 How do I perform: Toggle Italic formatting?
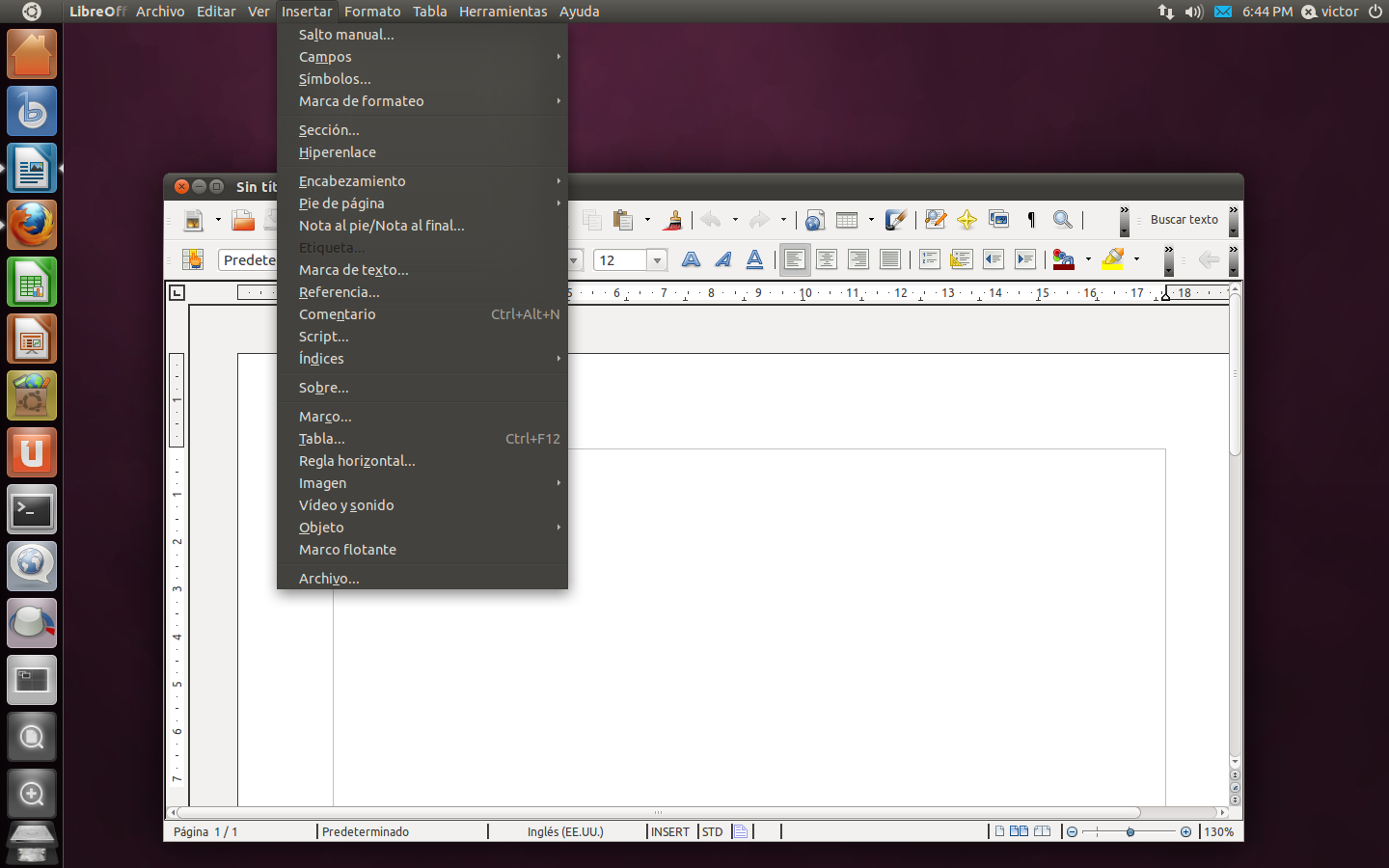pyautogui.click(x=722, y=259)
